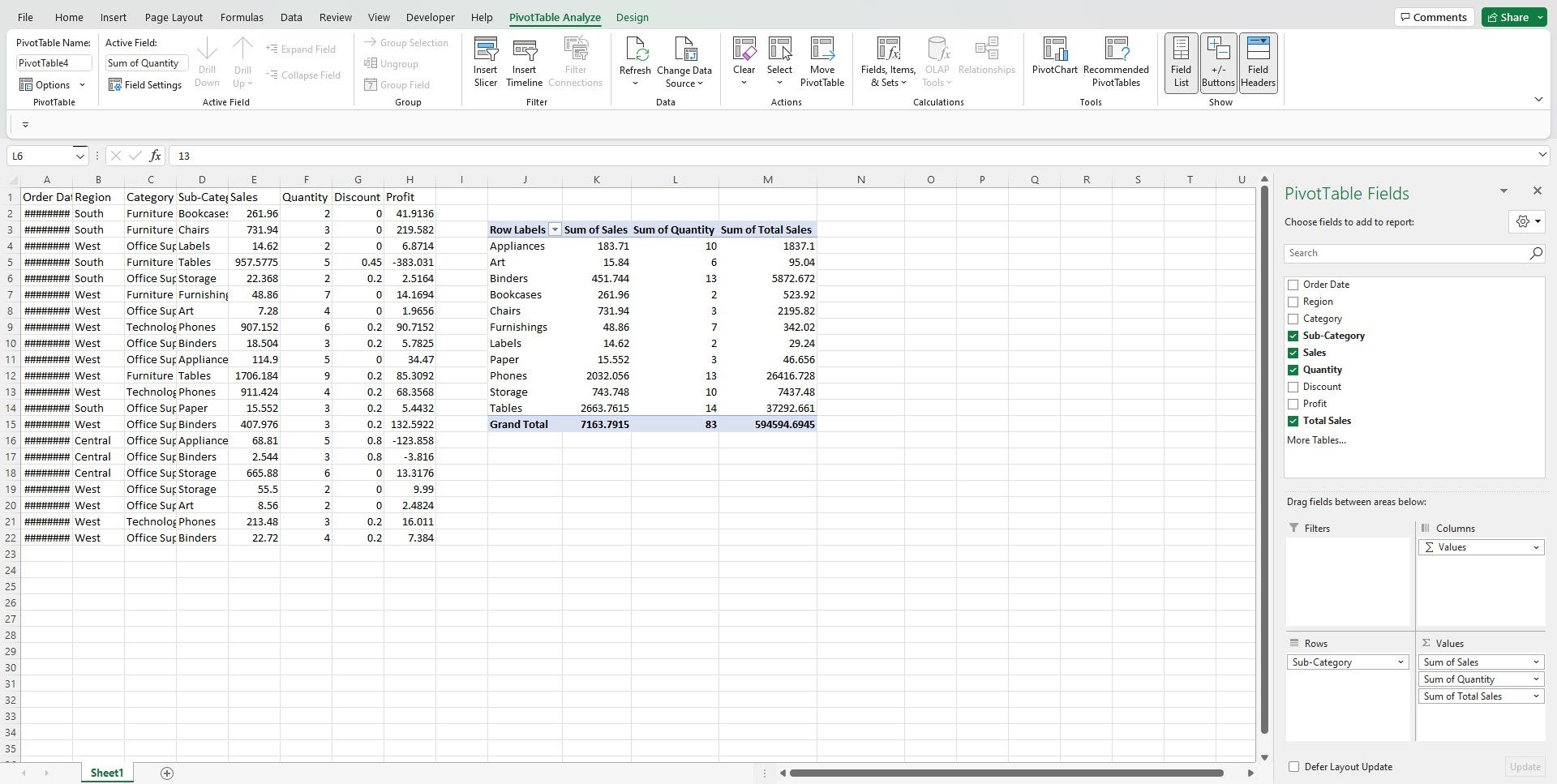Open the PivotTable Fields pane options arrow
The height and width of the screenshot is (784, 1557).
1503,191
